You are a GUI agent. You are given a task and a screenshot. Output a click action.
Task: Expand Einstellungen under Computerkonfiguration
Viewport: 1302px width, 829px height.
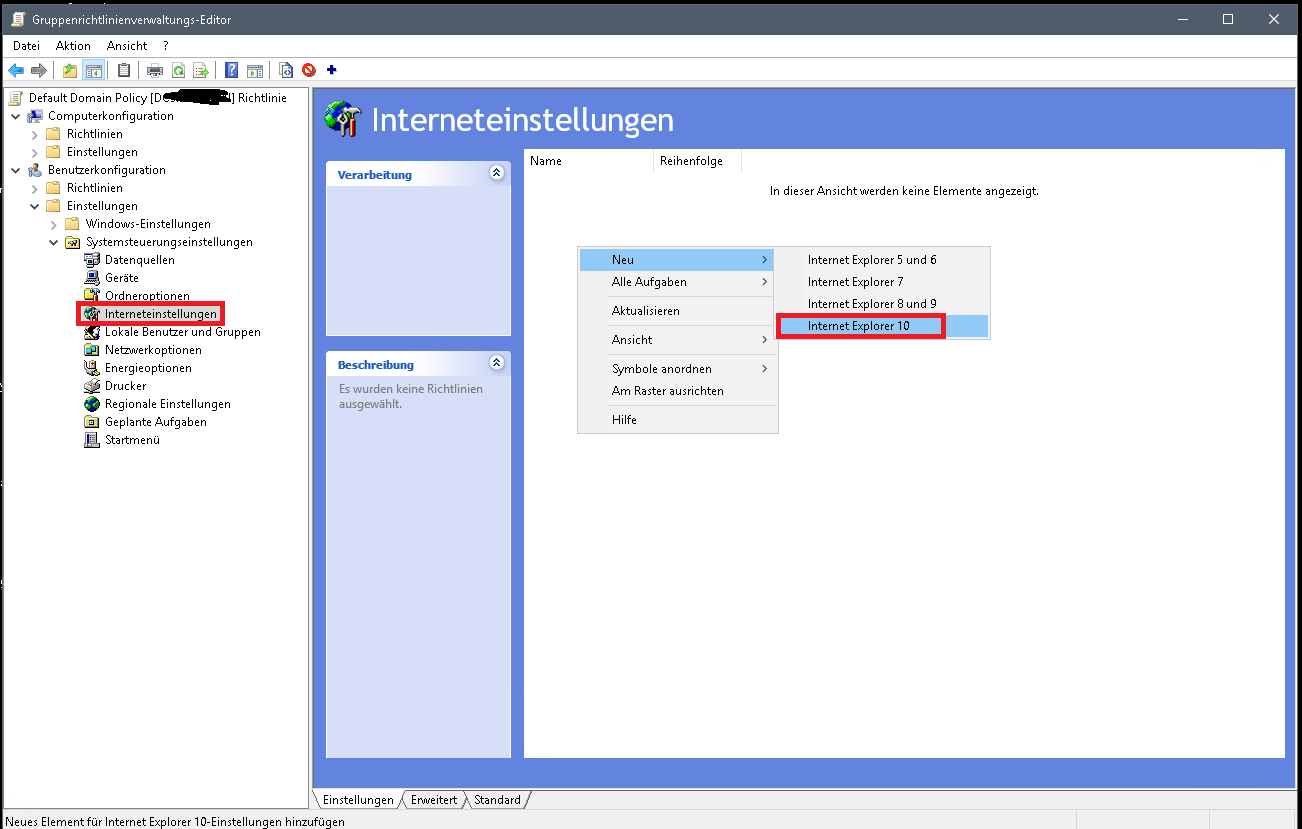tap(34, 152)
